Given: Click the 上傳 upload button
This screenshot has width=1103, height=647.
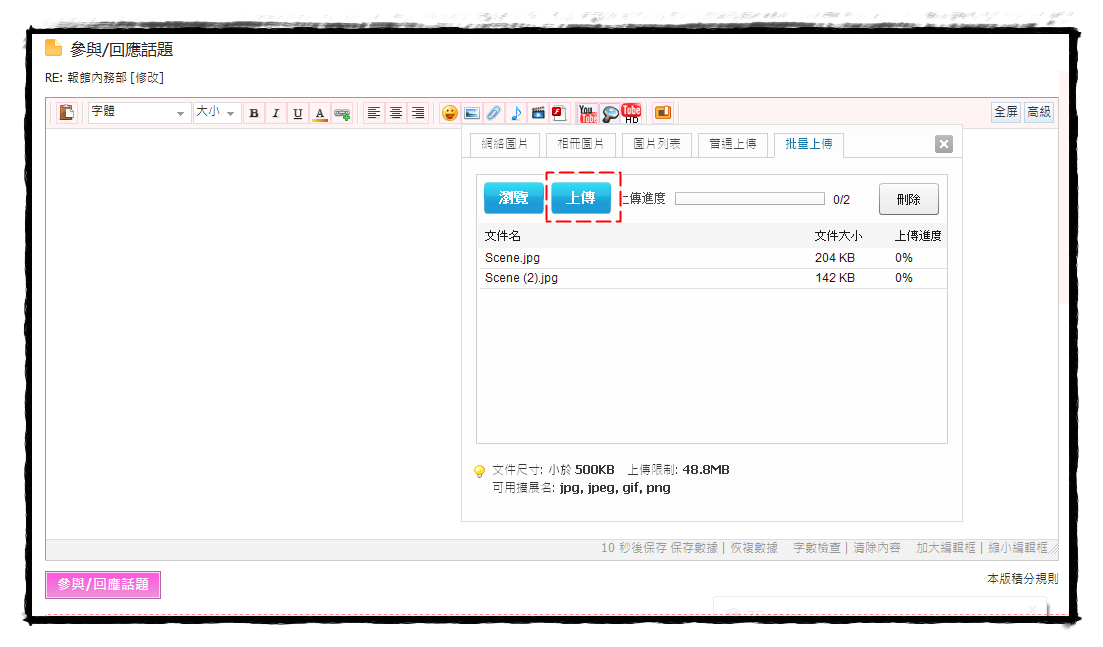Looking at the screenshot, I should point(581,198).
